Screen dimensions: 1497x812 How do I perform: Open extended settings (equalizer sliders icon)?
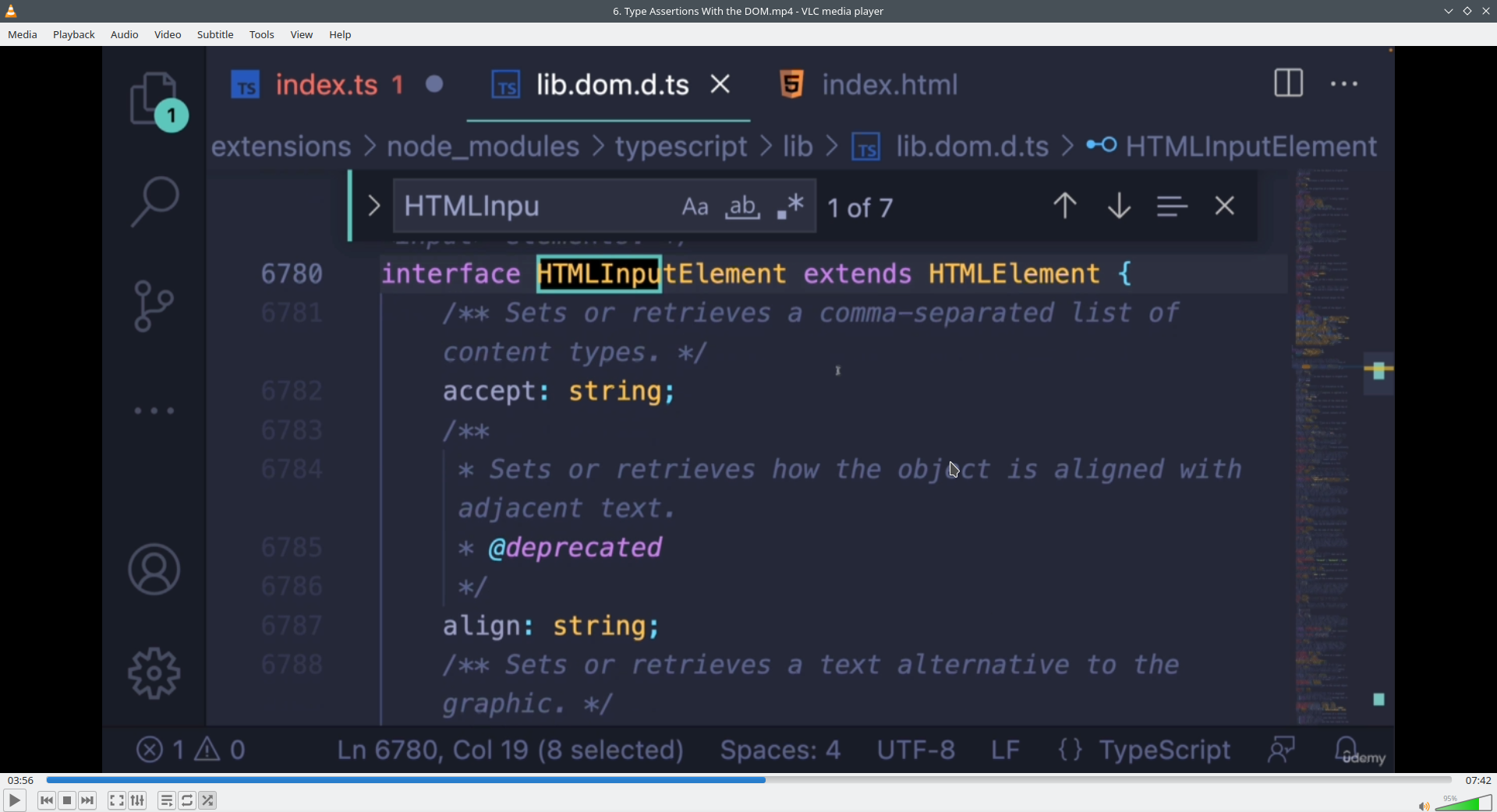pyautogui.click(x=138, y=800)
